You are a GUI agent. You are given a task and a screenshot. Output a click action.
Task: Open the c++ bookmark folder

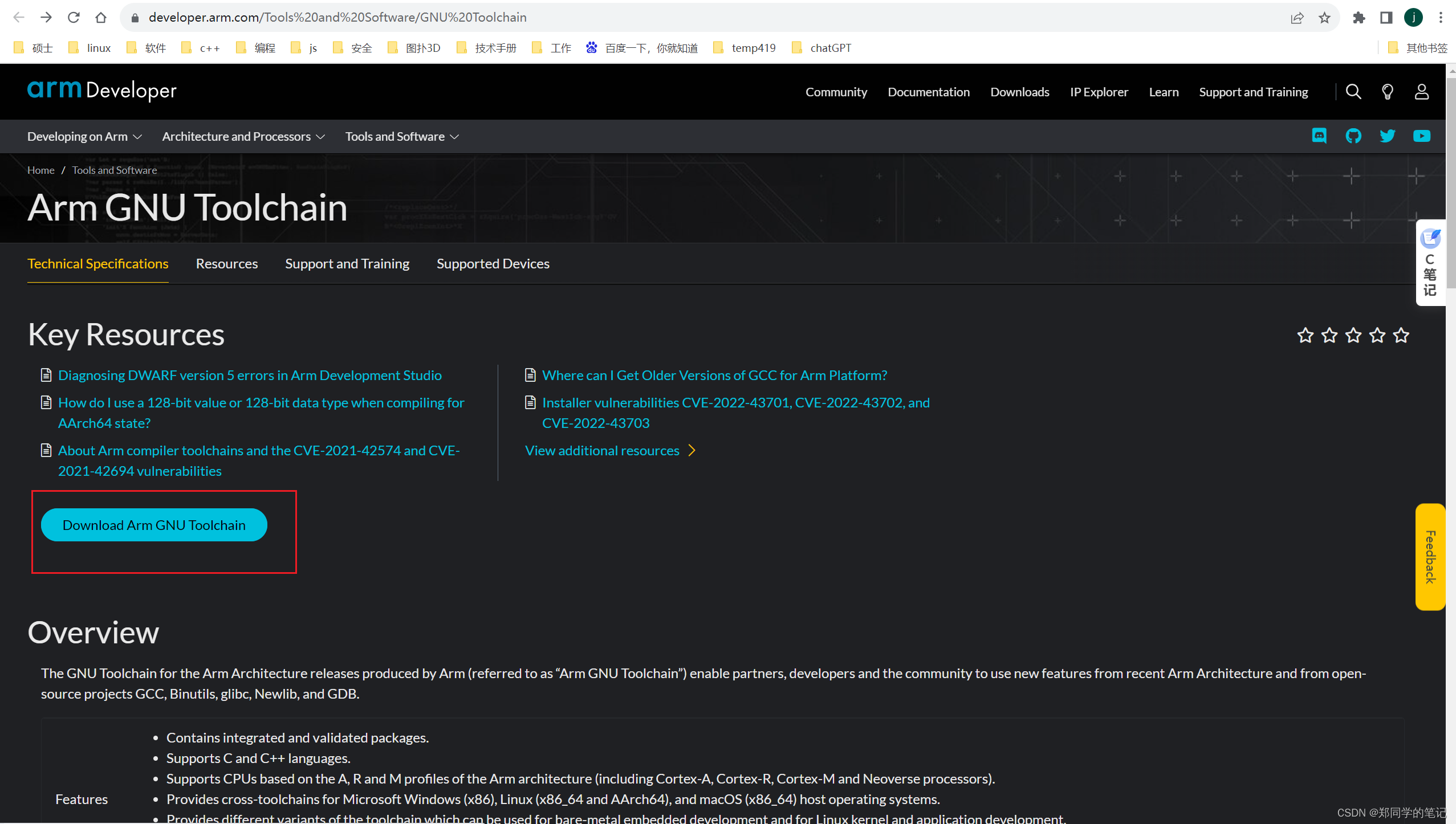pos(201,48)
